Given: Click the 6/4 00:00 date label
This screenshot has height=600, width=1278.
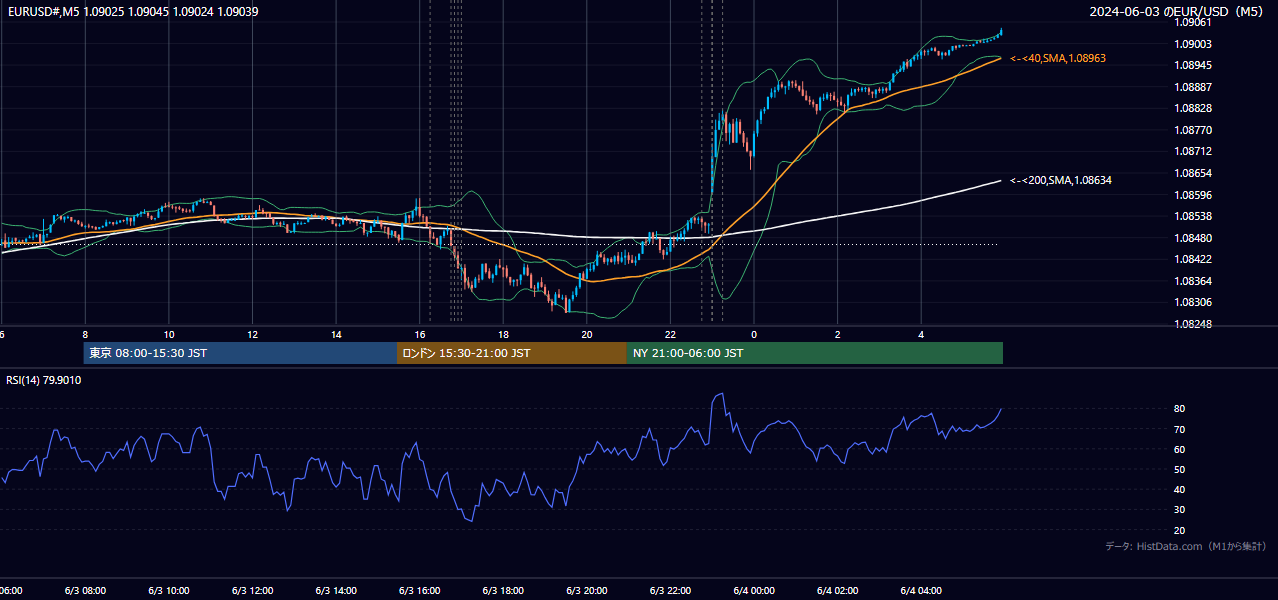Looking at the screenshot, I should (x=754, y=590).
